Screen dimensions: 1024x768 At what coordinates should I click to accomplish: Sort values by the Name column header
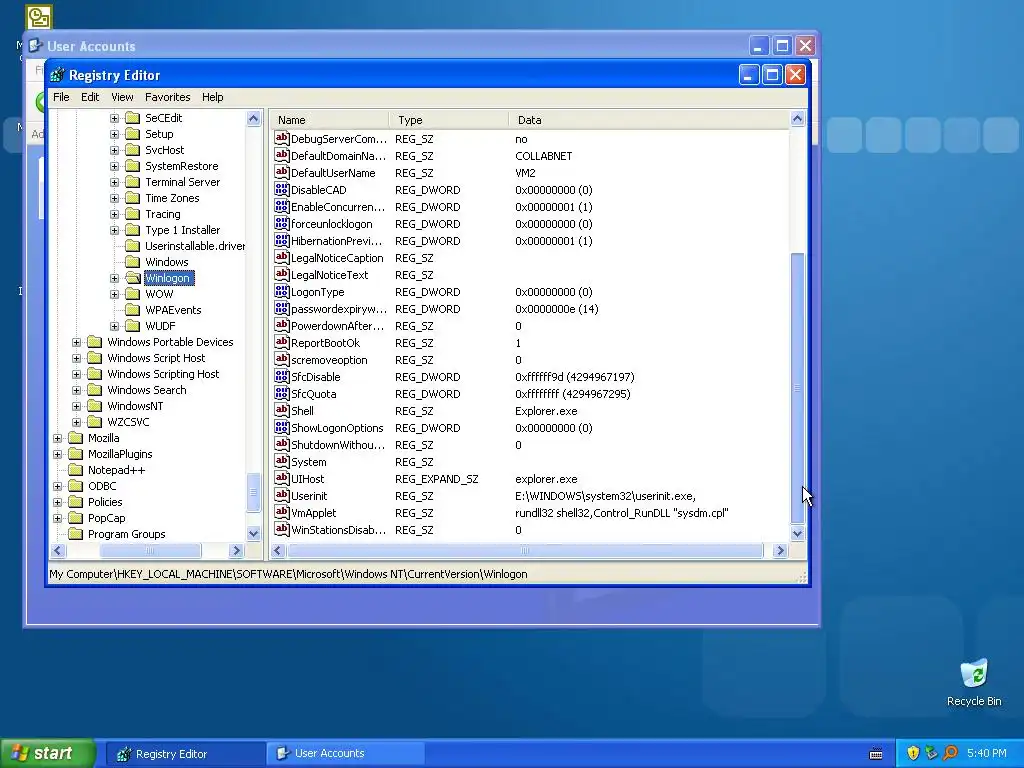pos(329,120)
